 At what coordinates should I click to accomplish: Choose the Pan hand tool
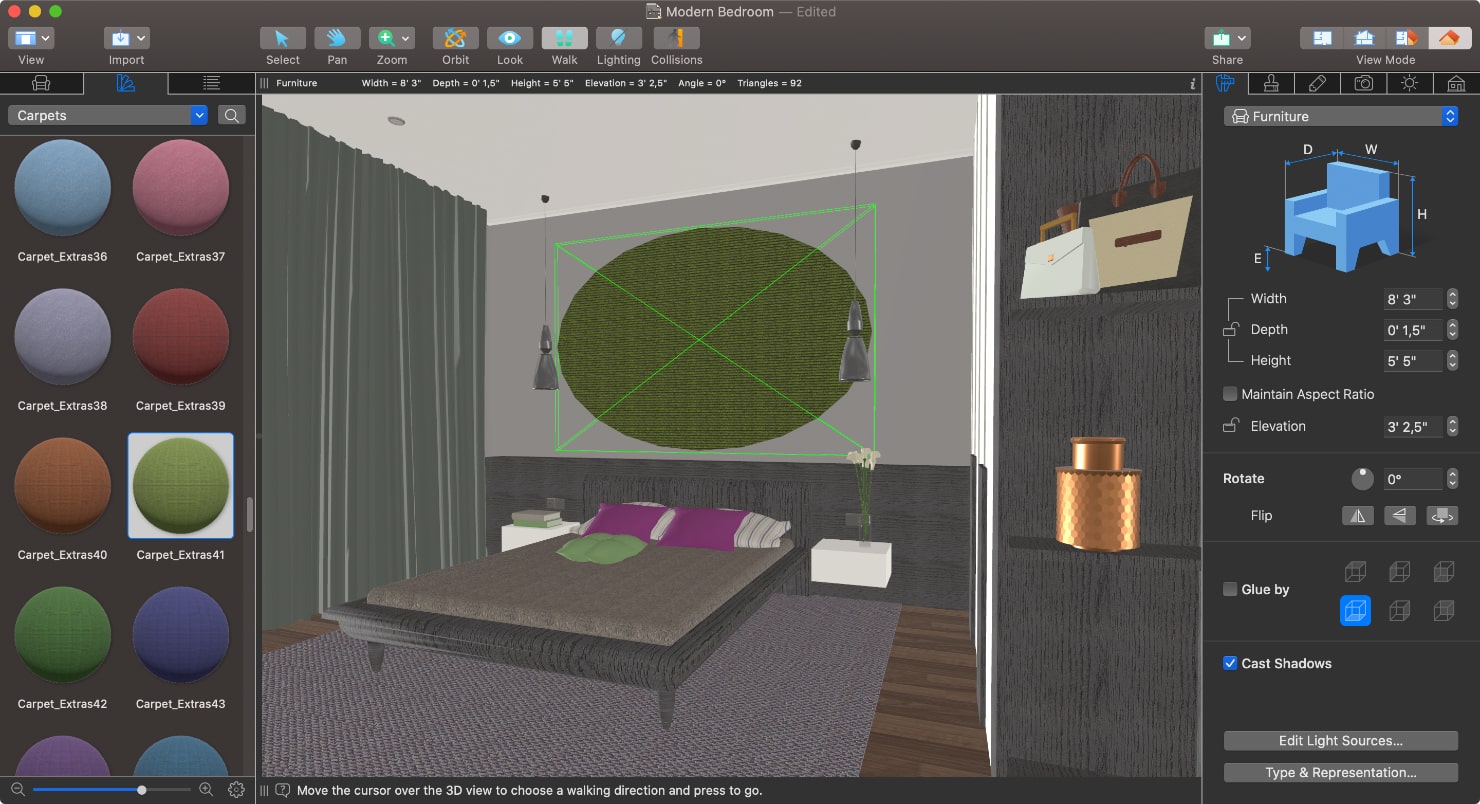coord(337,38)
